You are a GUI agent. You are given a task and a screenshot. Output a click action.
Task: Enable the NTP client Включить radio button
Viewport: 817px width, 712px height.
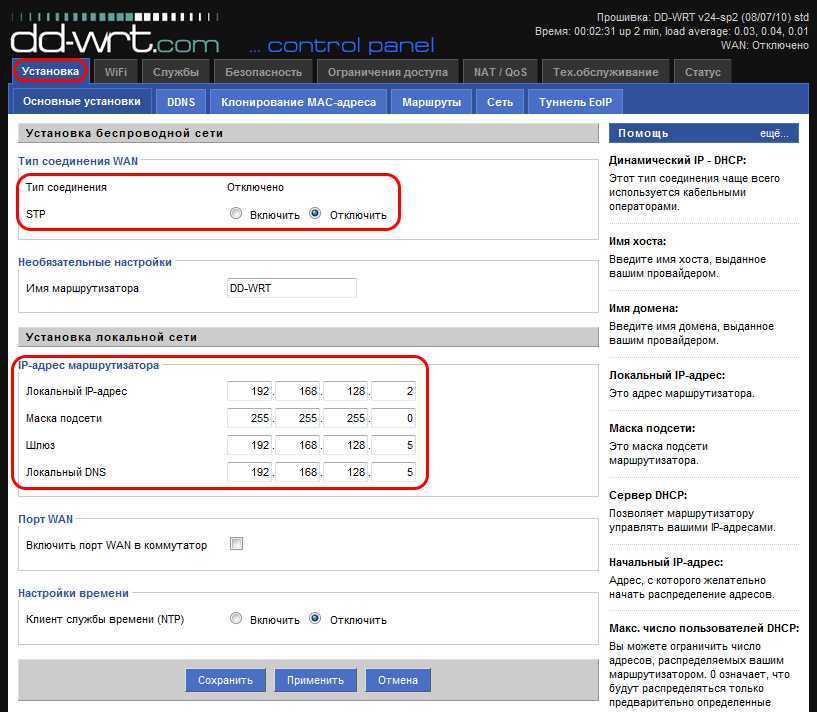coord(236,619)
